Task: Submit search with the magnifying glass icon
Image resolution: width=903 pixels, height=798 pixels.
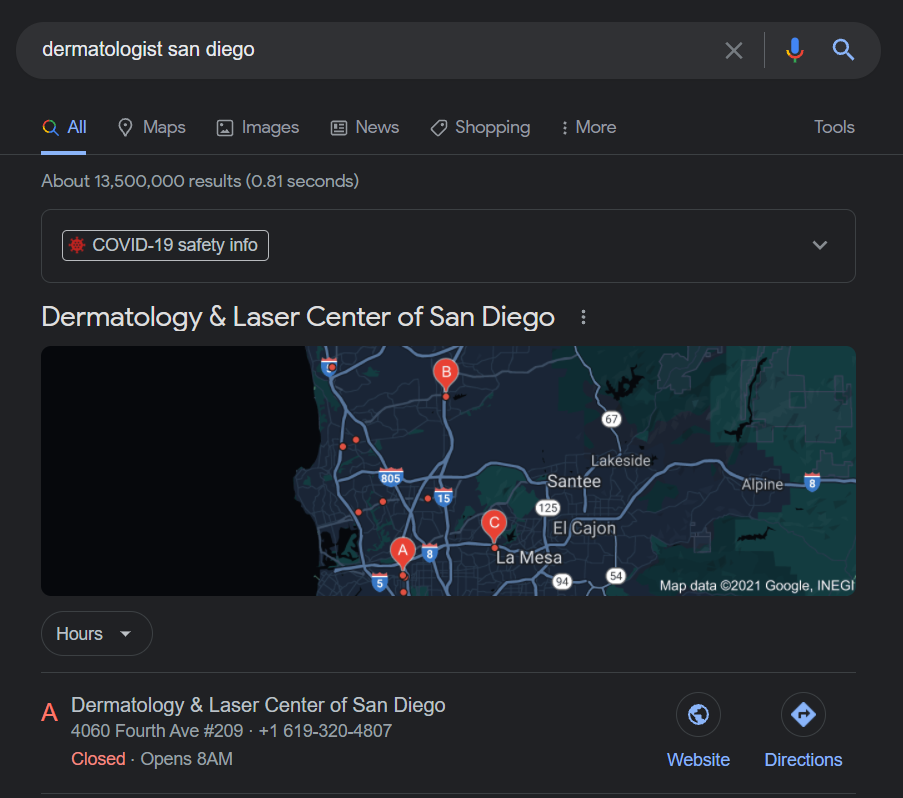Action: [x=843, y=50]
